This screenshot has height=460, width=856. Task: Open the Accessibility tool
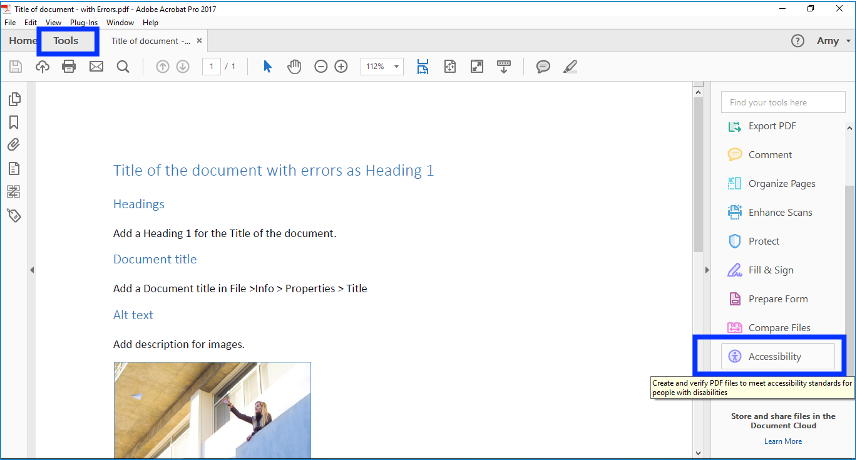point(778,356)
